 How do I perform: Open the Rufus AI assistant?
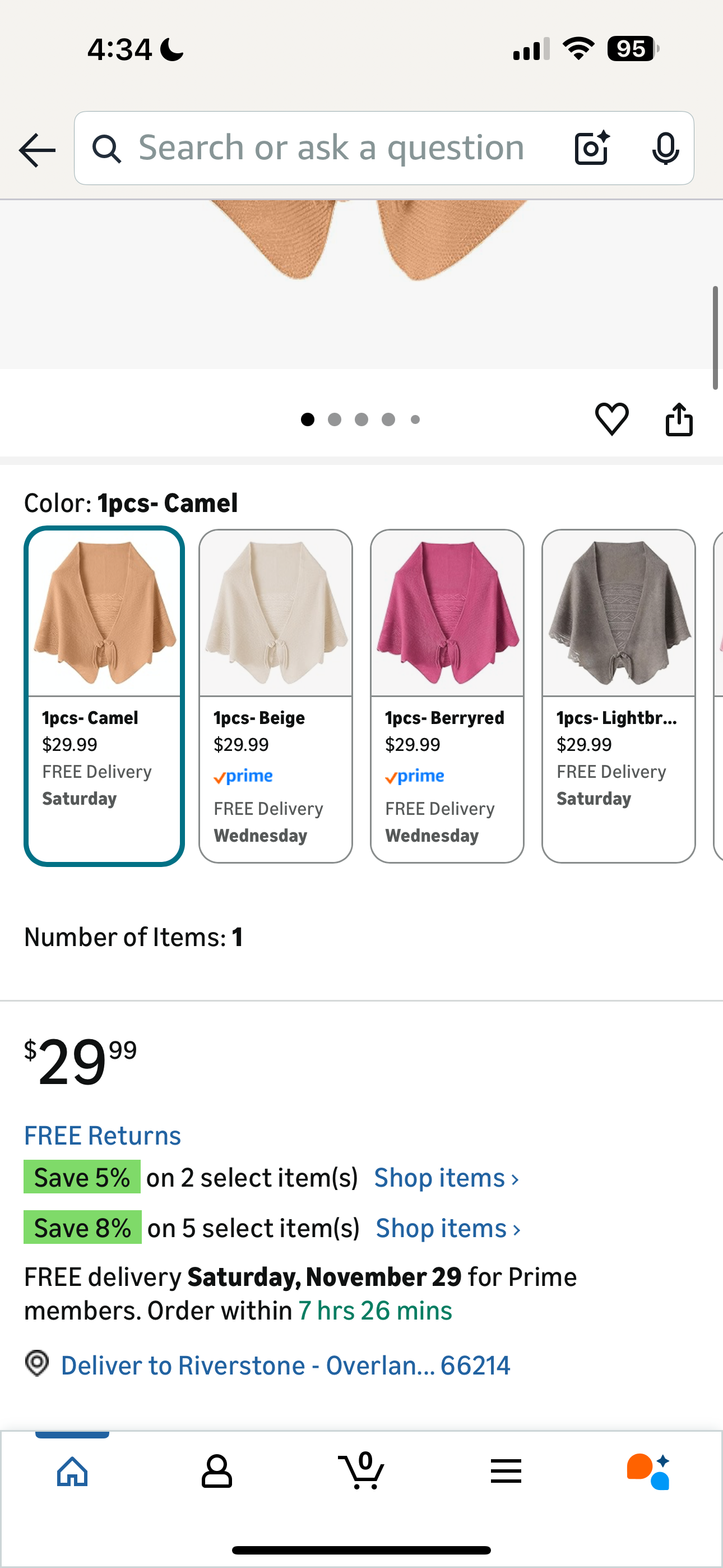649,1472
